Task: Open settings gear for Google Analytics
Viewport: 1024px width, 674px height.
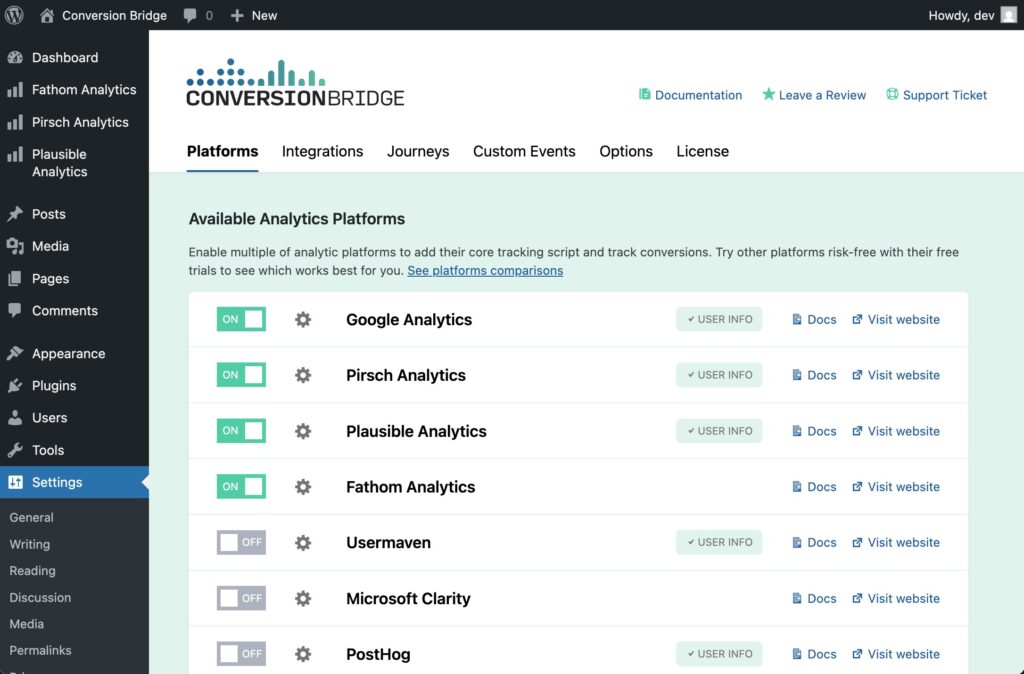Action: [x=302, y=319]
